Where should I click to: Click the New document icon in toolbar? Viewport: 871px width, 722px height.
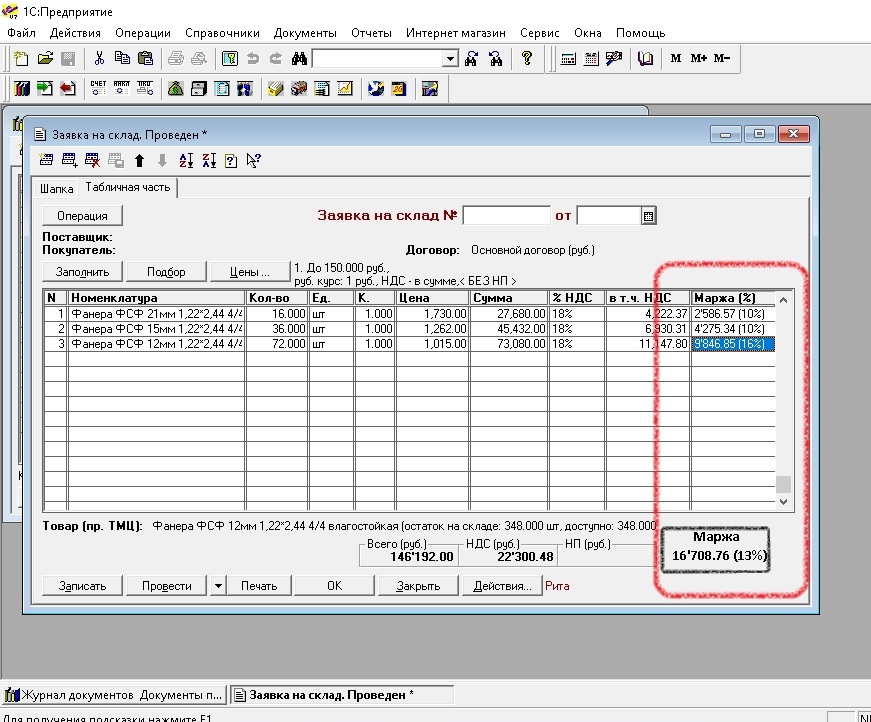click(21, 59)
